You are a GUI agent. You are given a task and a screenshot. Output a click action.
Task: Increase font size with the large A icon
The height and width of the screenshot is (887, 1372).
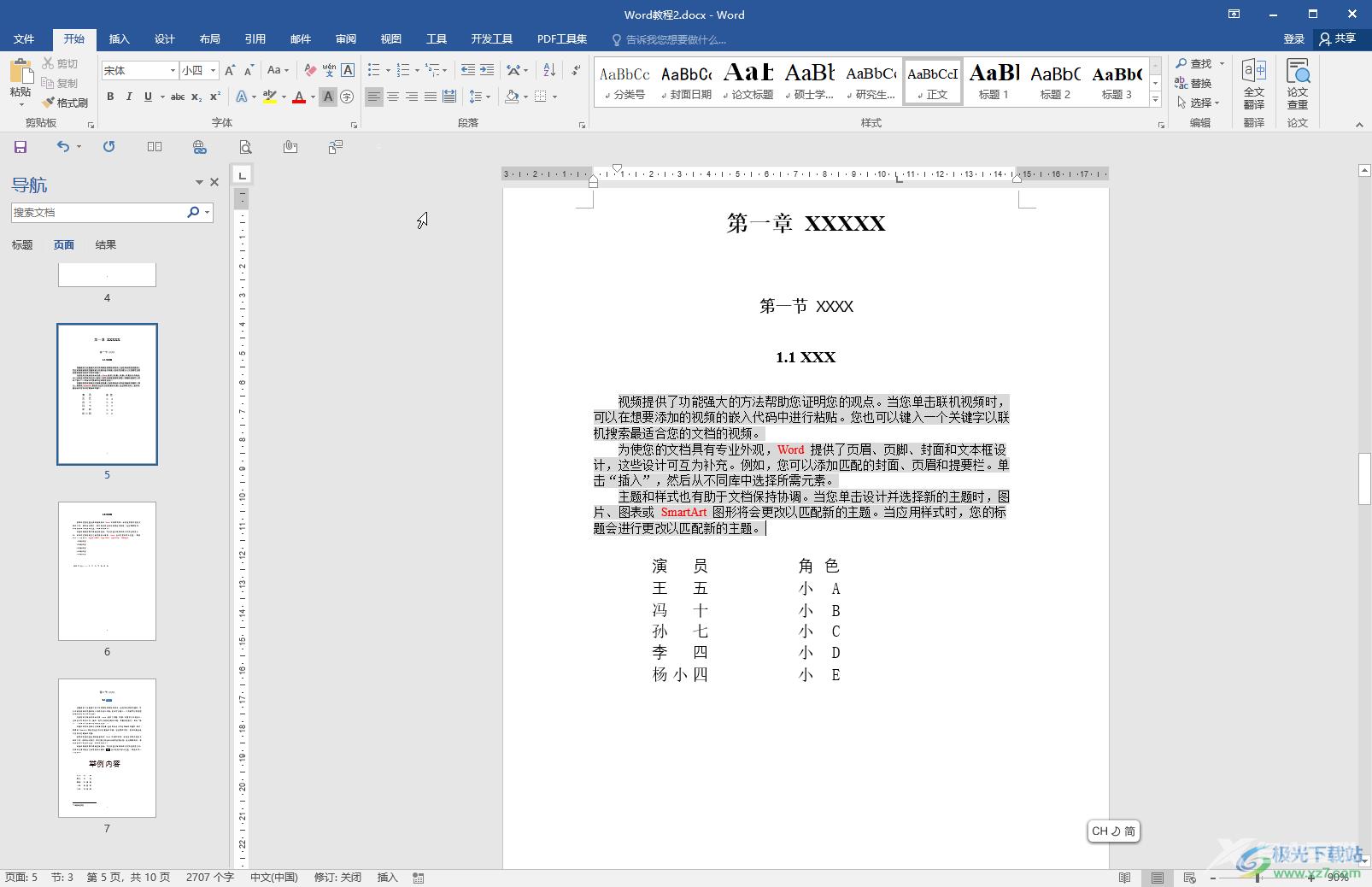[x=230, y=70]
